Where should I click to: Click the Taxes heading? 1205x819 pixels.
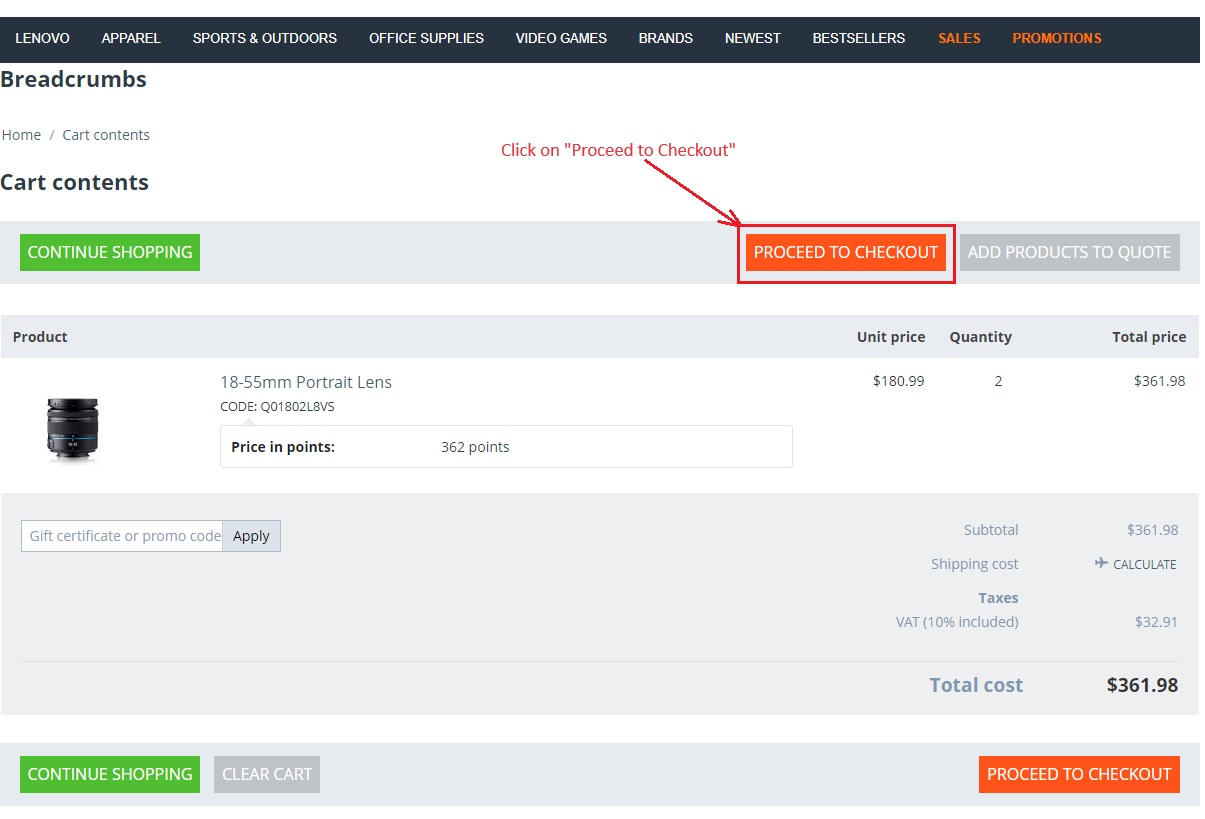(998, 598)
